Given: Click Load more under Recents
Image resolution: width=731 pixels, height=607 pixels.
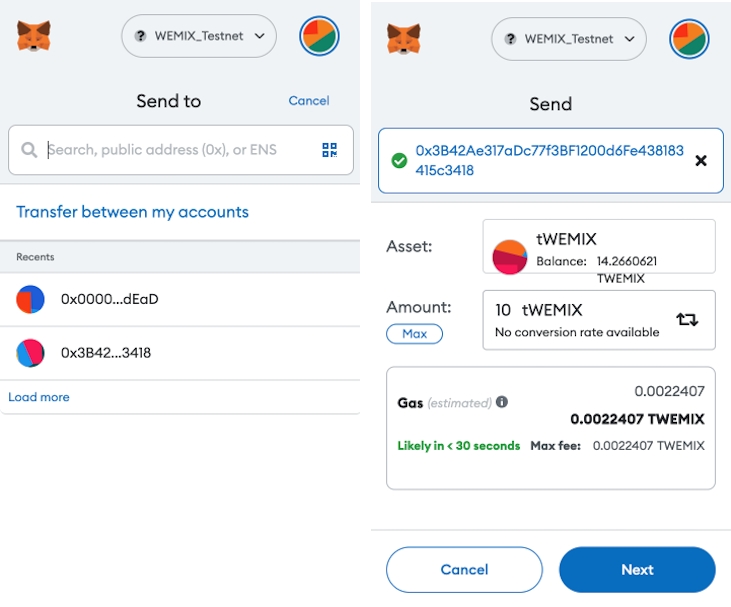Looking at the screenshot, I should (39, 397).
